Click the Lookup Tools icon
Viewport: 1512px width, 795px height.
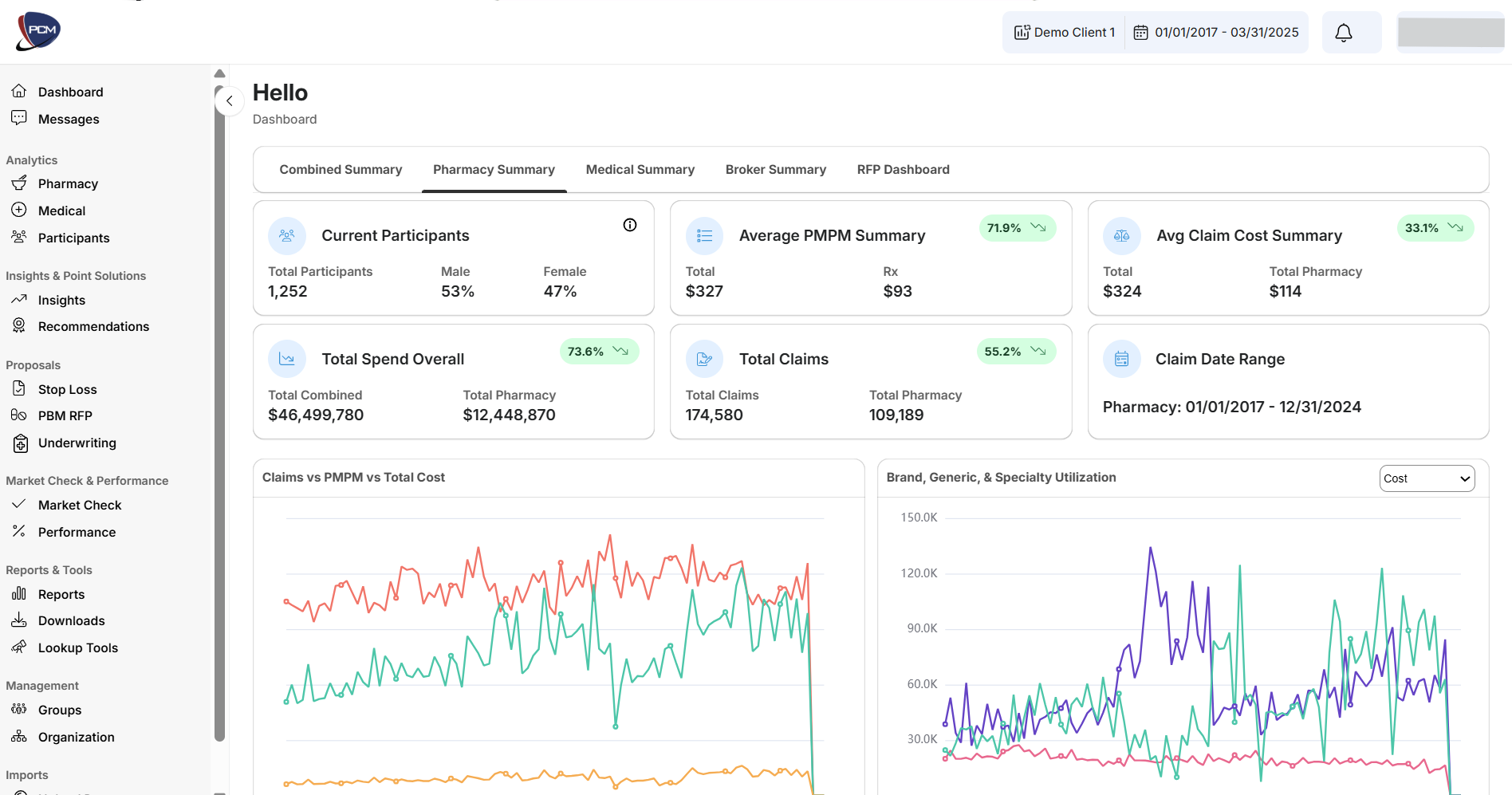pyautogui.click(x=19, y=647)
